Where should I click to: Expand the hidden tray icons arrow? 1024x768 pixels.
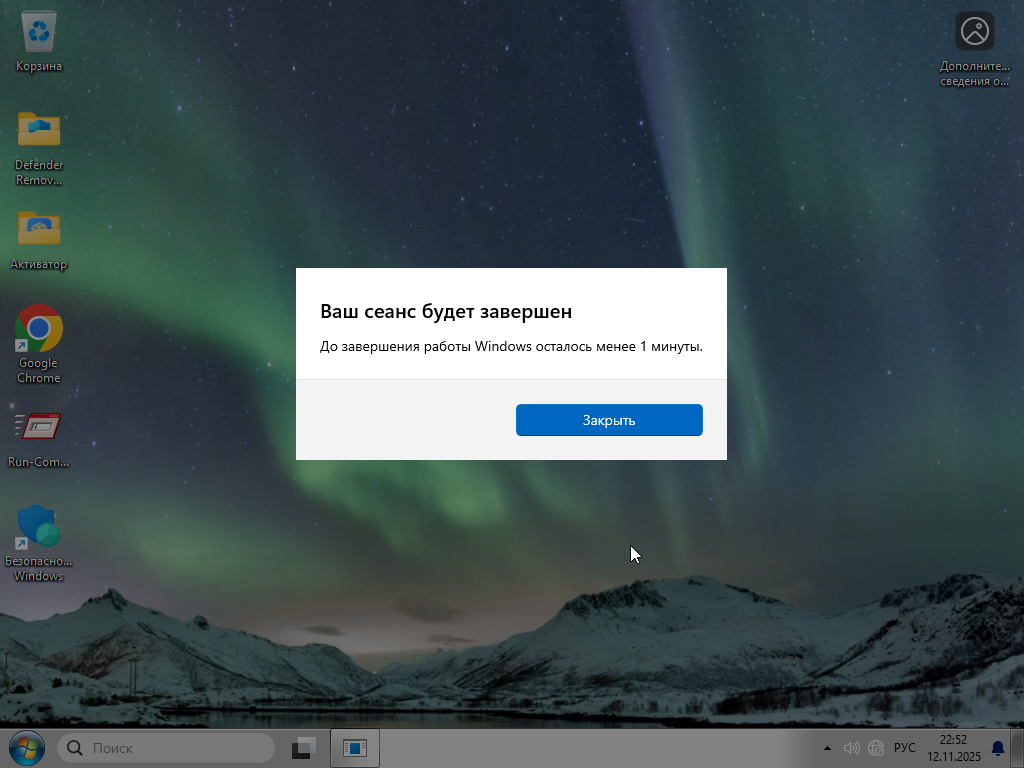click(827, 748)
